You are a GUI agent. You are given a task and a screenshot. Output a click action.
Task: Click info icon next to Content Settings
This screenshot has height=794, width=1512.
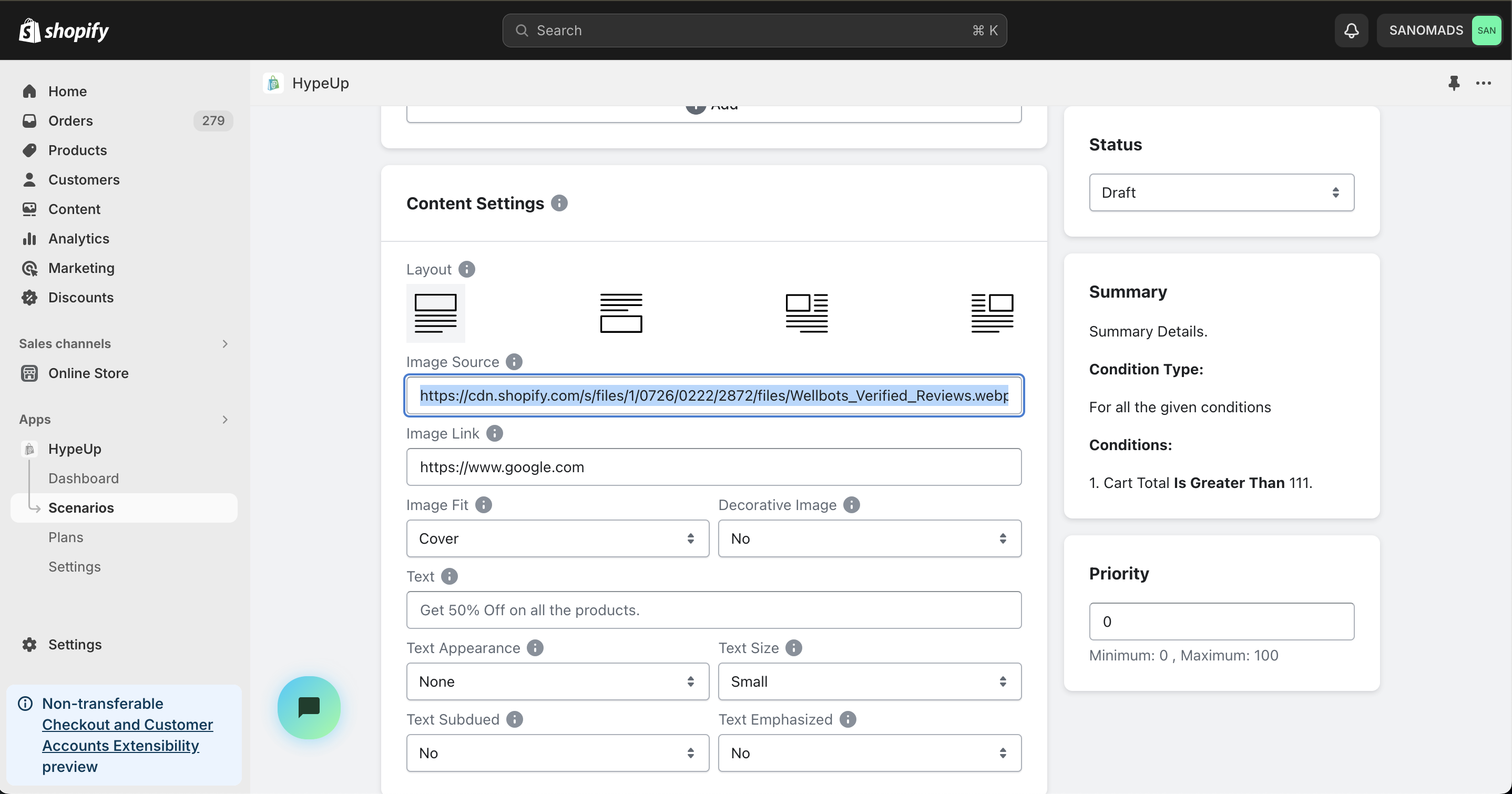click(559, 203)
